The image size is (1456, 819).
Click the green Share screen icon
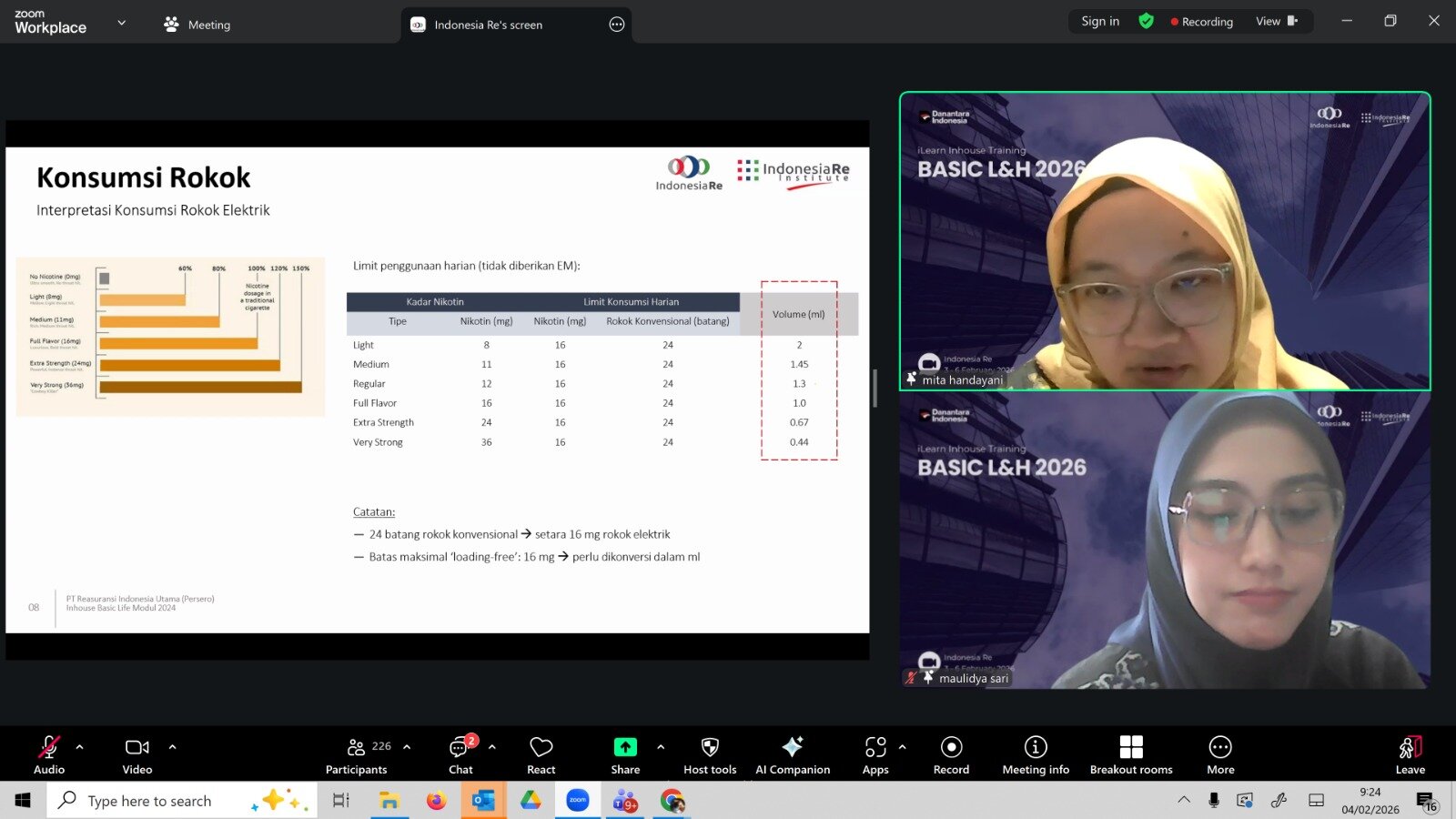coord(625,747)
